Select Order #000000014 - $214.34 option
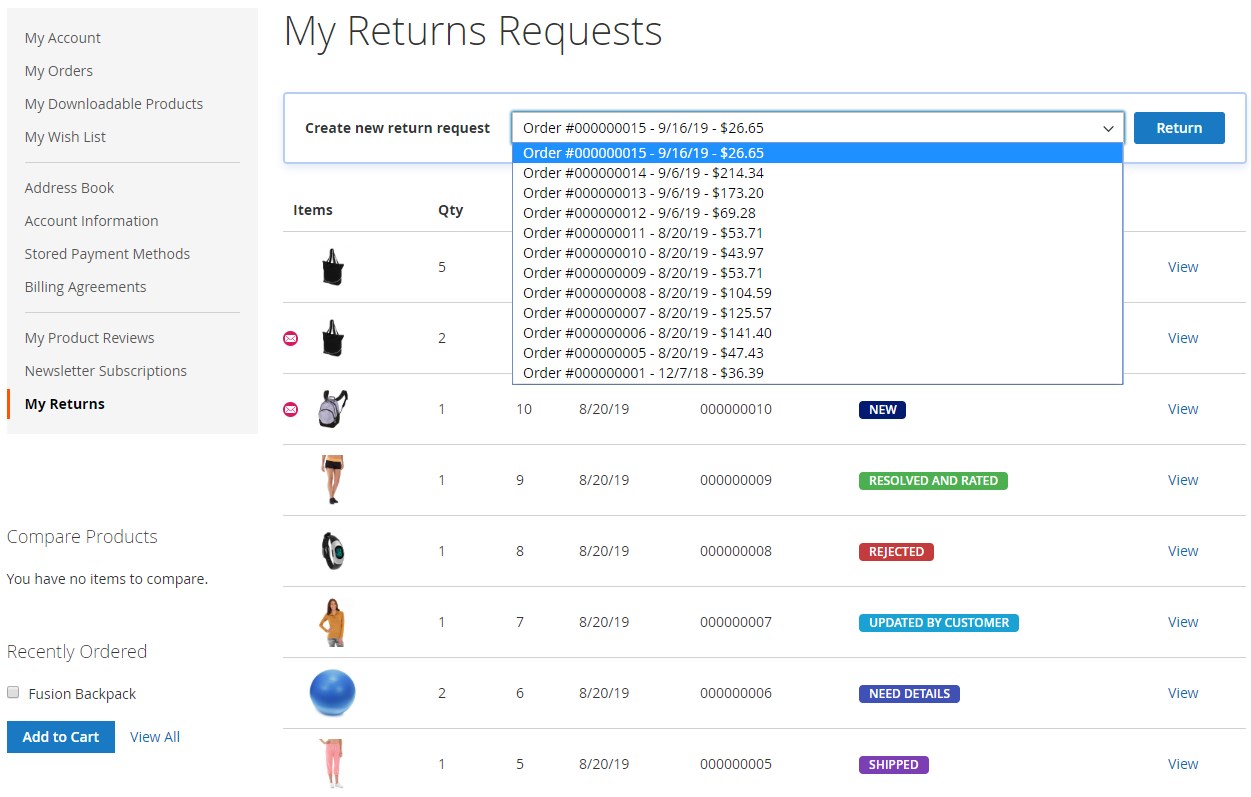 coord(817,173)
